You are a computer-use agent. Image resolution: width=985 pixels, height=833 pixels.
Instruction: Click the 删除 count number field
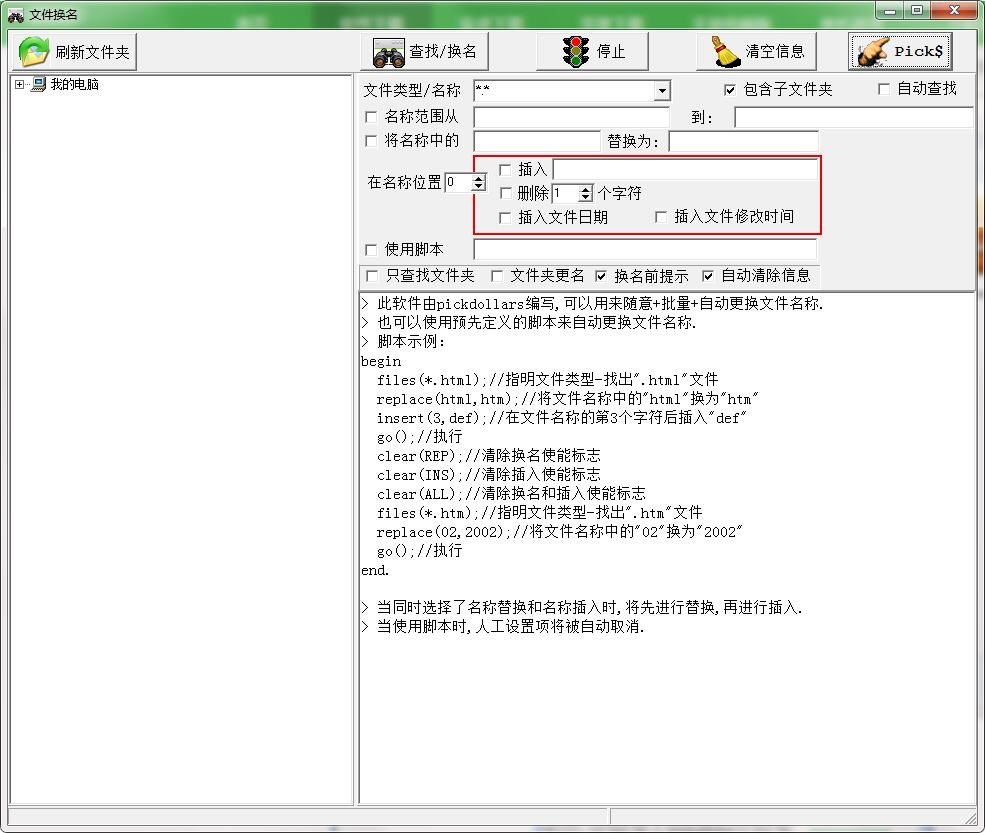(565, 193)
